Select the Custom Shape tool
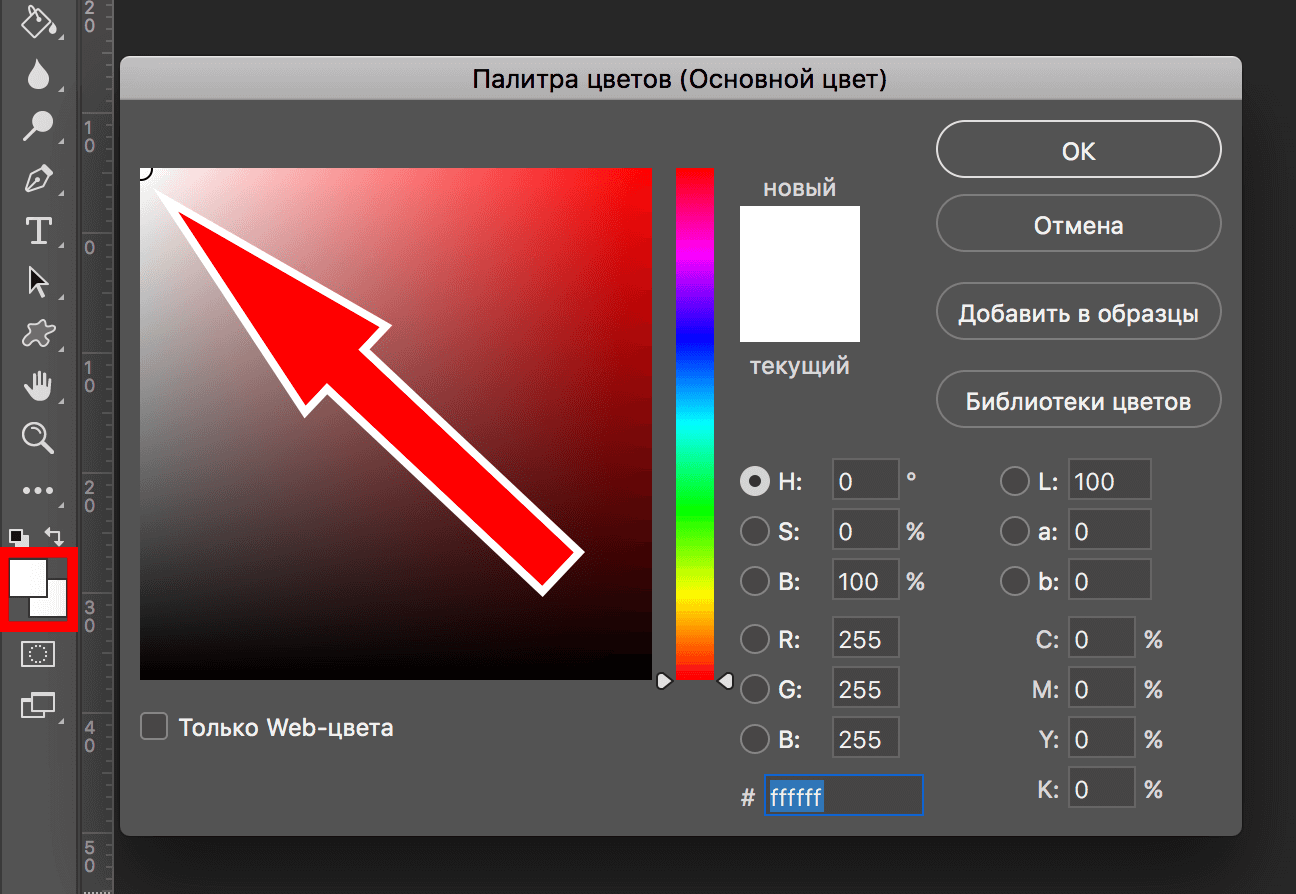This screenshot has height=894, width=1296. tap(37, 333)
